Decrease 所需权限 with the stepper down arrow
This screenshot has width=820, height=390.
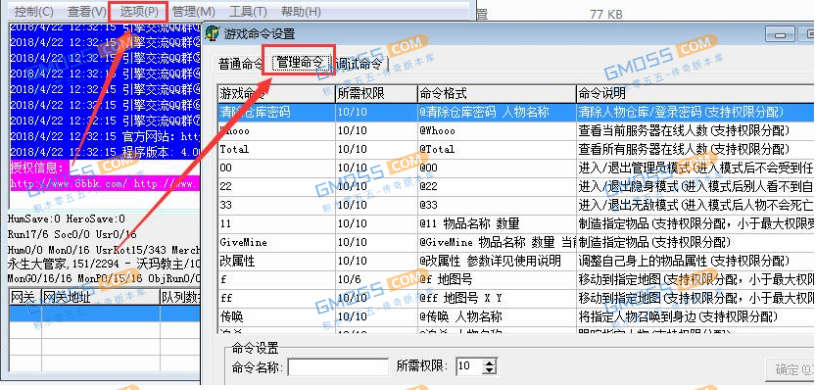click(489, 371)
